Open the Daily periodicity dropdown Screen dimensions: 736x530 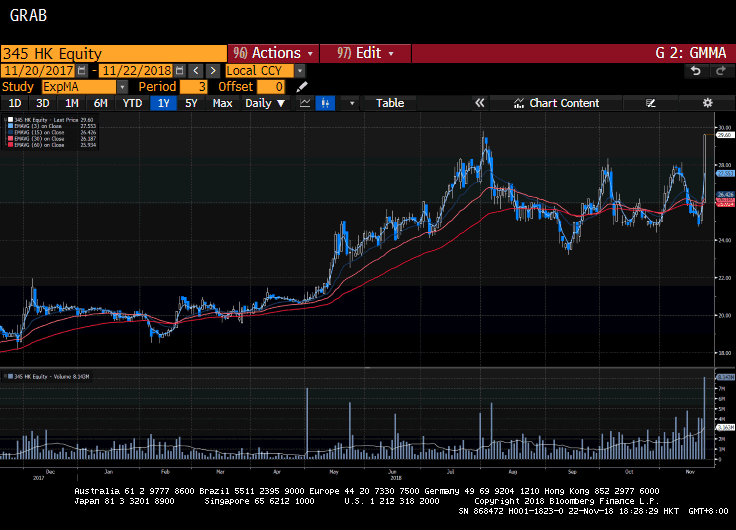tap(265, 103)
